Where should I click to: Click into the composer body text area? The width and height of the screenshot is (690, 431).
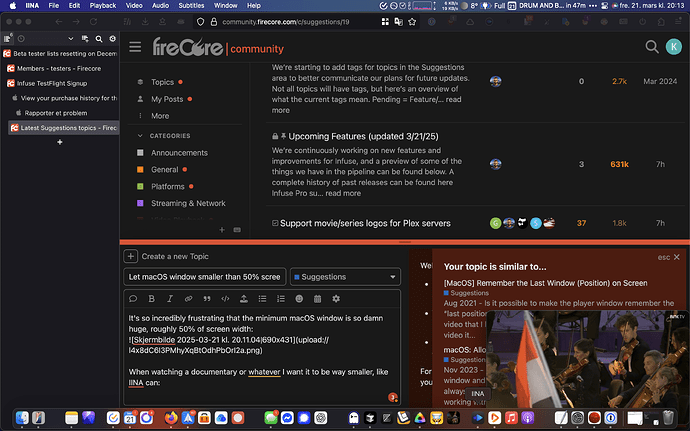click(x=262, y=356)
